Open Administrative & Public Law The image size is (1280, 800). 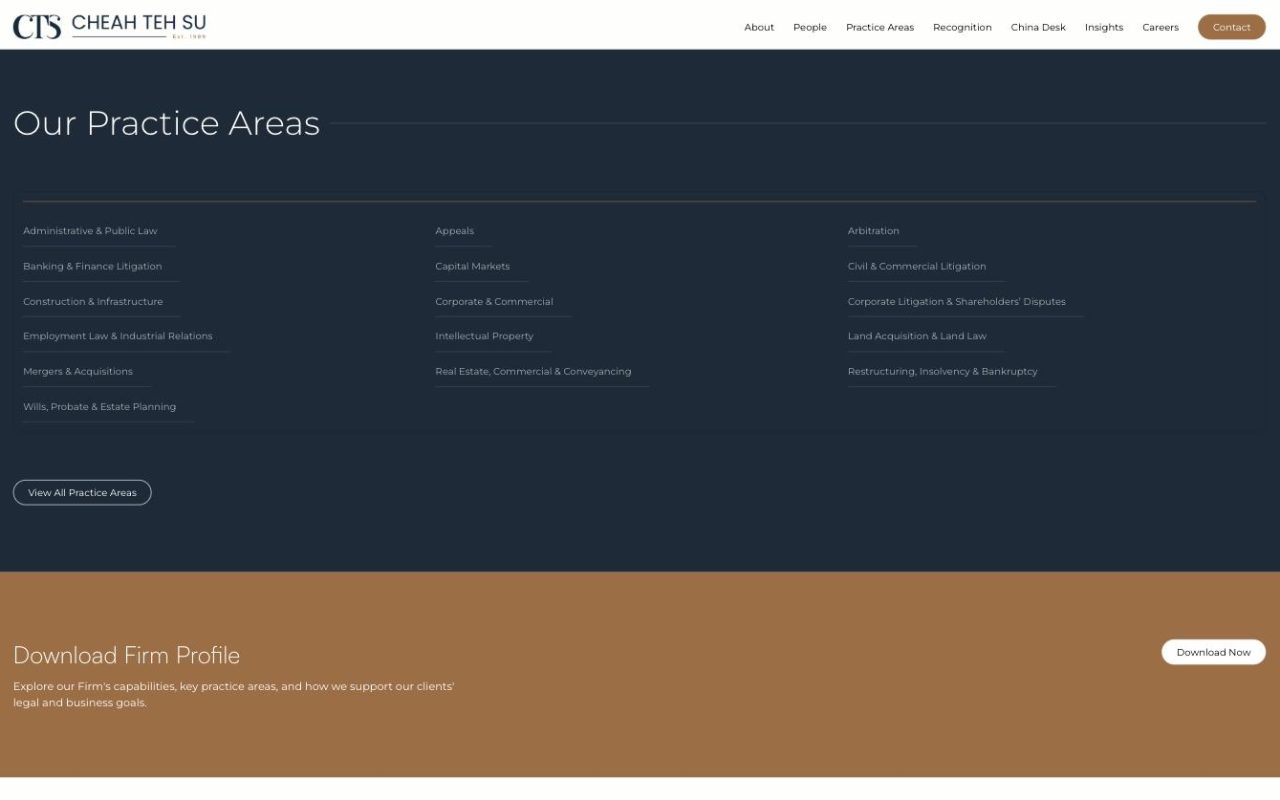[90, 231]
